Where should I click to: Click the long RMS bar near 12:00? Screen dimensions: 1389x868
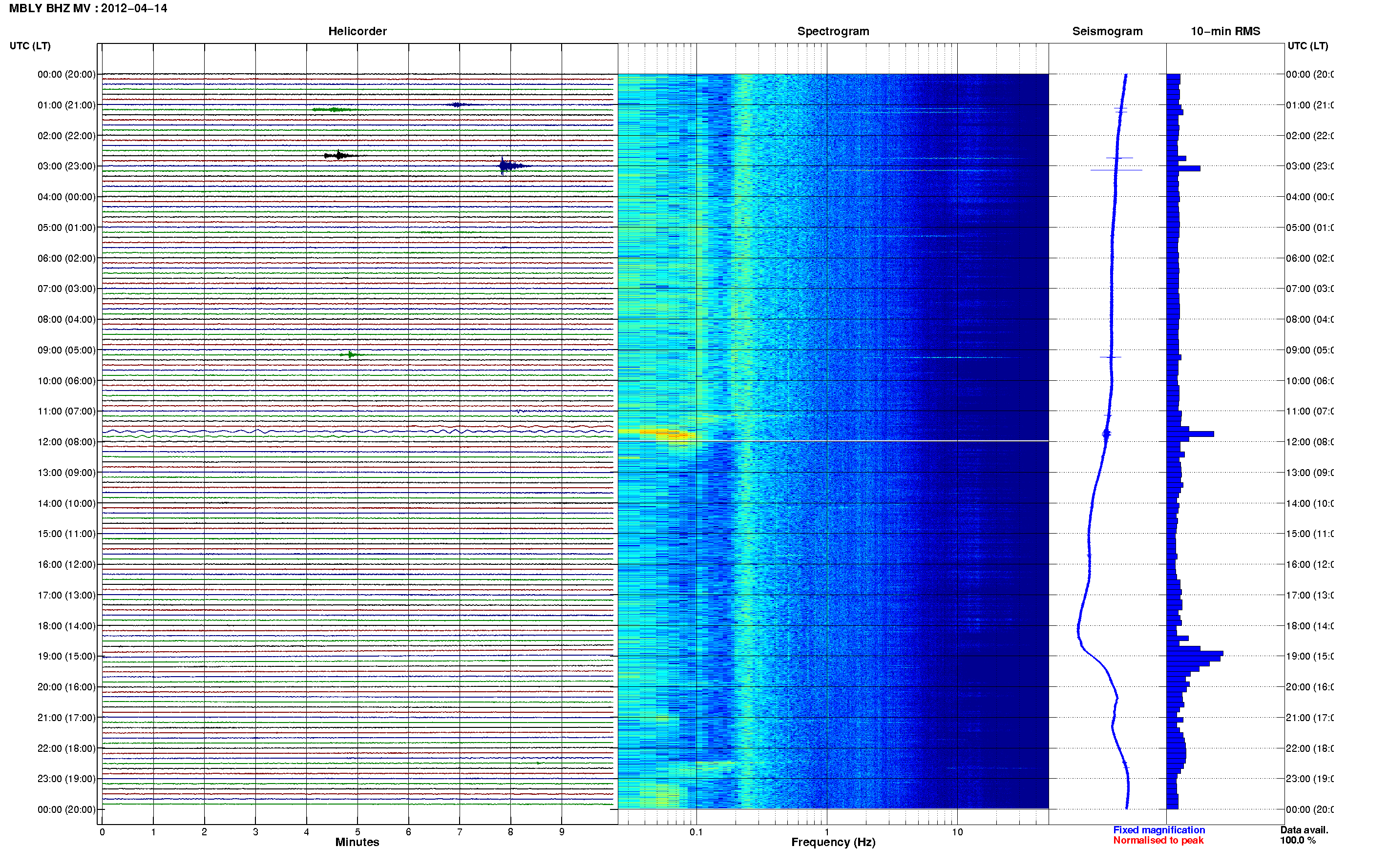click(1190, 434)
